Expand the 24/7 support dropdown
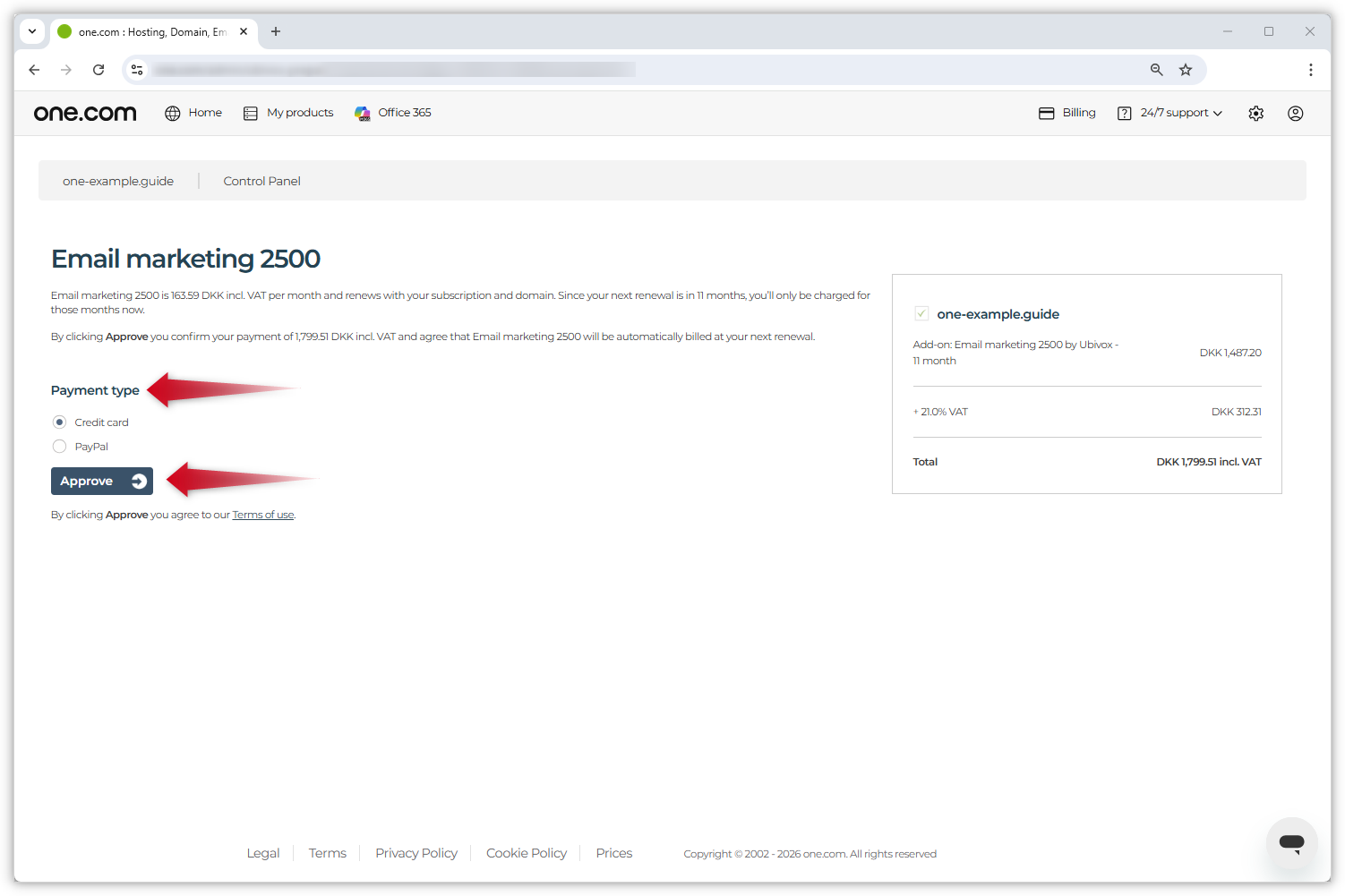Viewport: 1345px width, 896px height. [1169, 113]
